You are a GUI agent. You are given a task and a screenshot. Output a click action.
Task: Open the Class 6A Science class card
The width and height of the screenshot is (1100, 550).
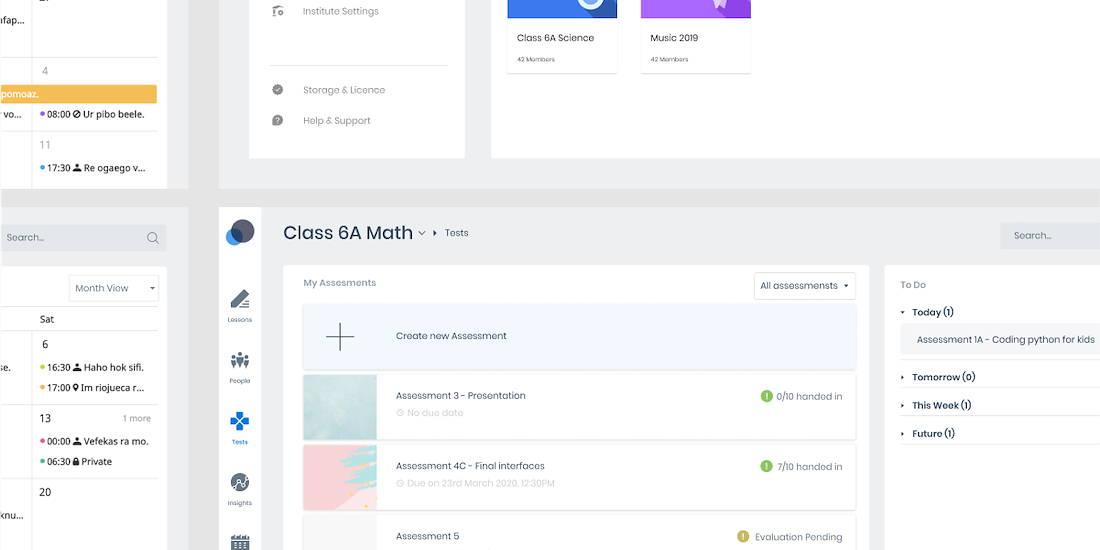click(x=561, y=38)
